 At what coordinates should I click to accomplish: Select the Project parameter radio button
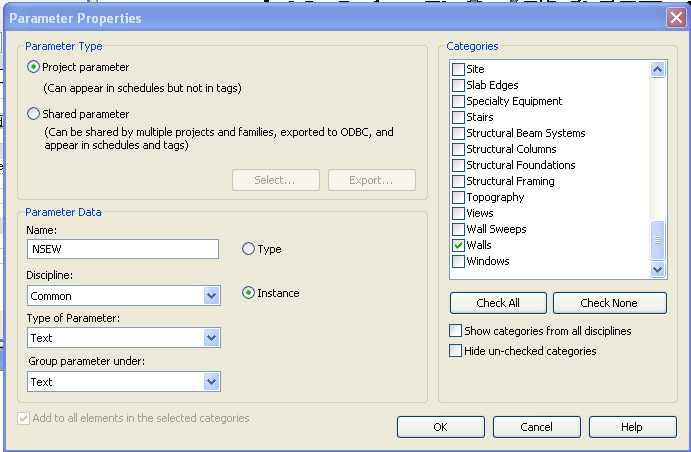click(35, 67)
